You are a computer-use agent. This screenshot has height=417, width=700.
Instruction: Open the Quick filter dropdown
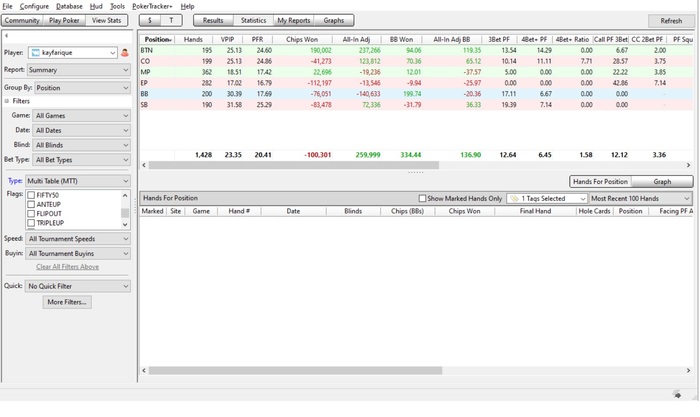pyautogui.click(x=78, y=286)
